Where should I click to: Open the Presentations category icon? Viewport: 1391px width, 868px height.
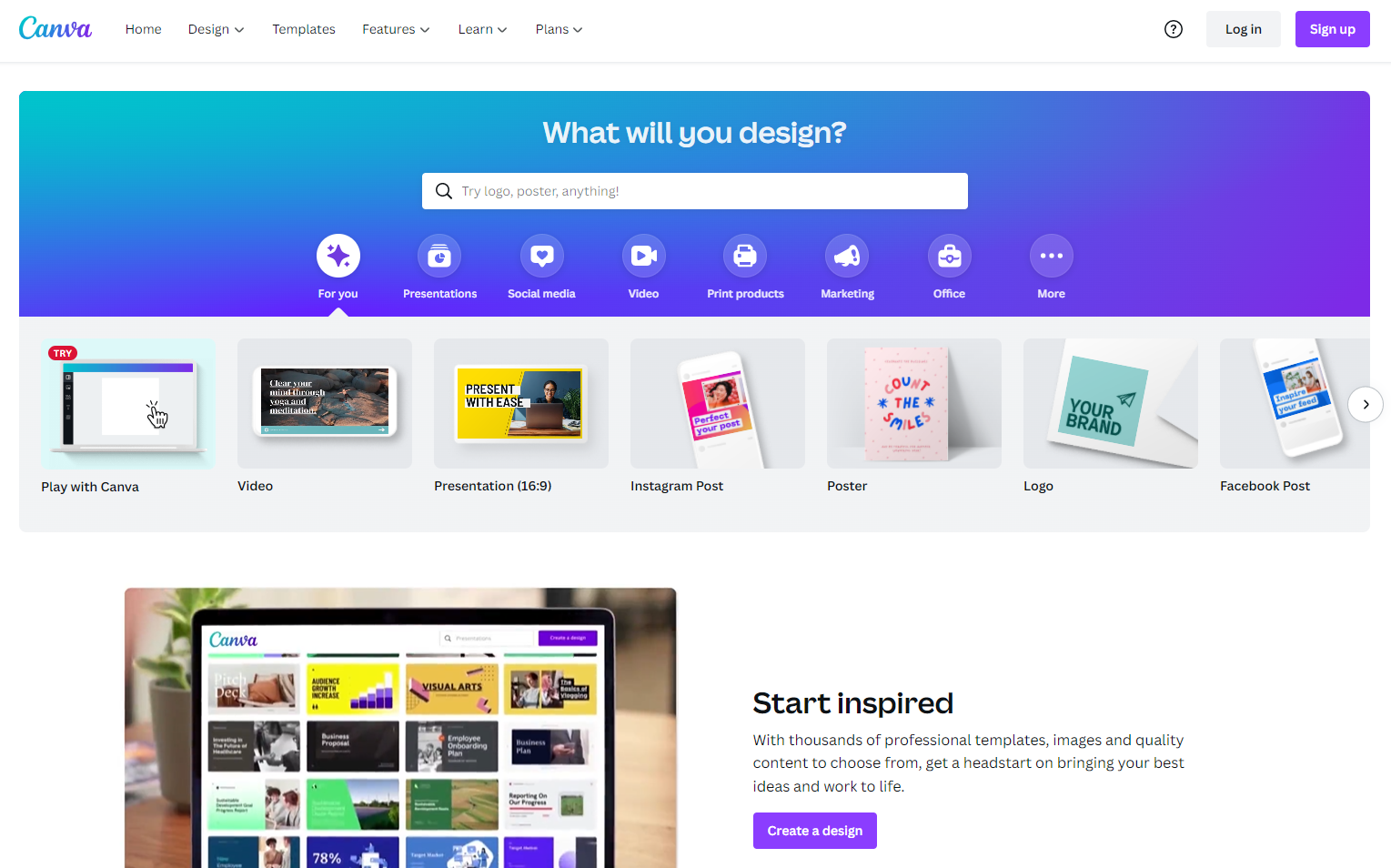(x=439, y=256)
